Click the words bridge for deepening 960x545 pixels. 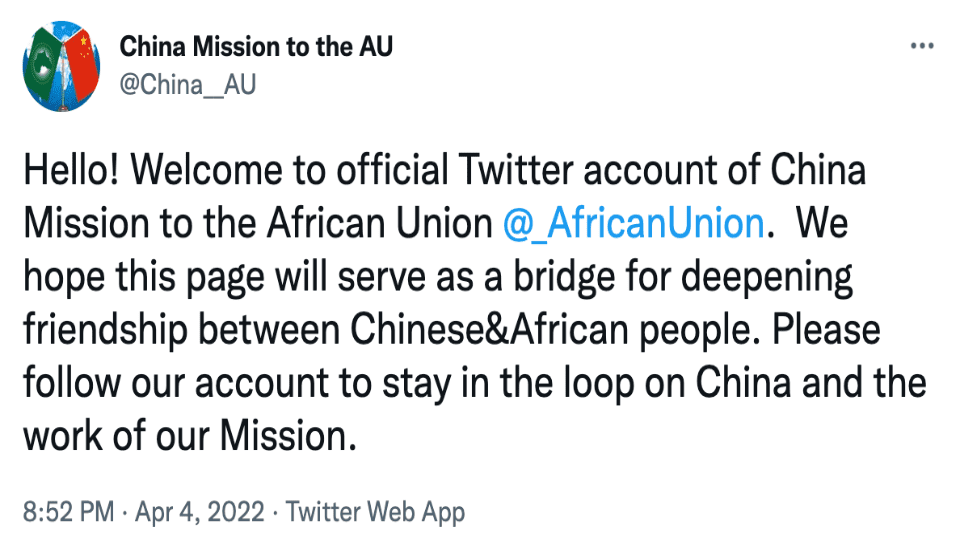[x=683, y=277]
